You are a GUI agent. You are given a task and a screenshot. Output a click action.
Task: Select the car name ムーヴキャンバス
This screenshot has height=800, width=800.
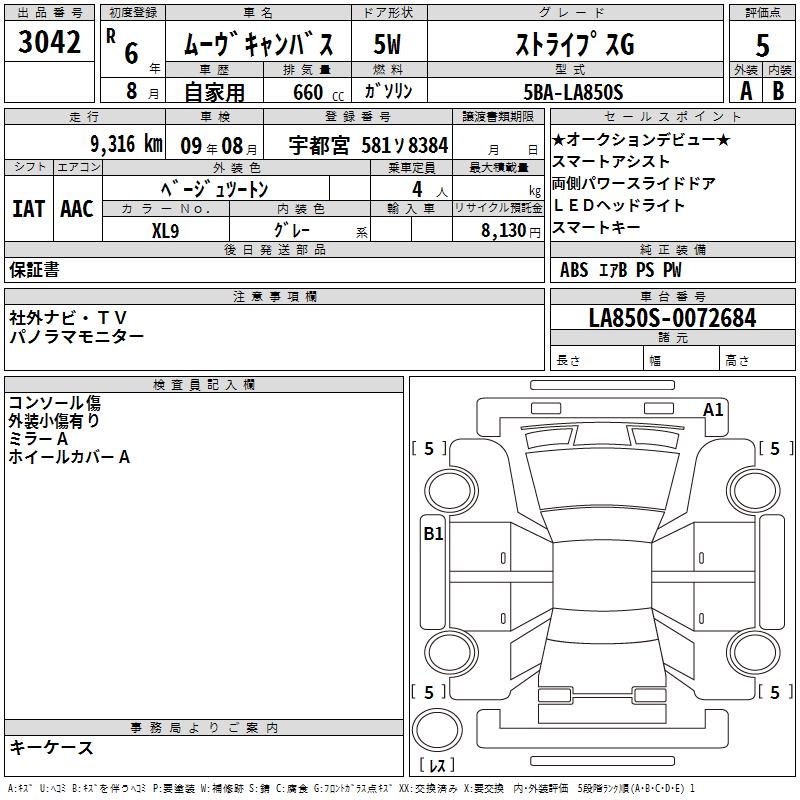point(258,44)
